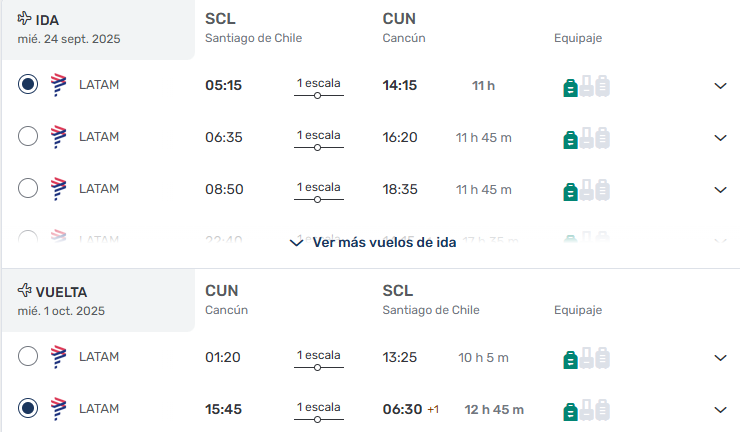Click green baggage icon on 01:20 return flight
The image size is (740, 432).
point(570,360)
